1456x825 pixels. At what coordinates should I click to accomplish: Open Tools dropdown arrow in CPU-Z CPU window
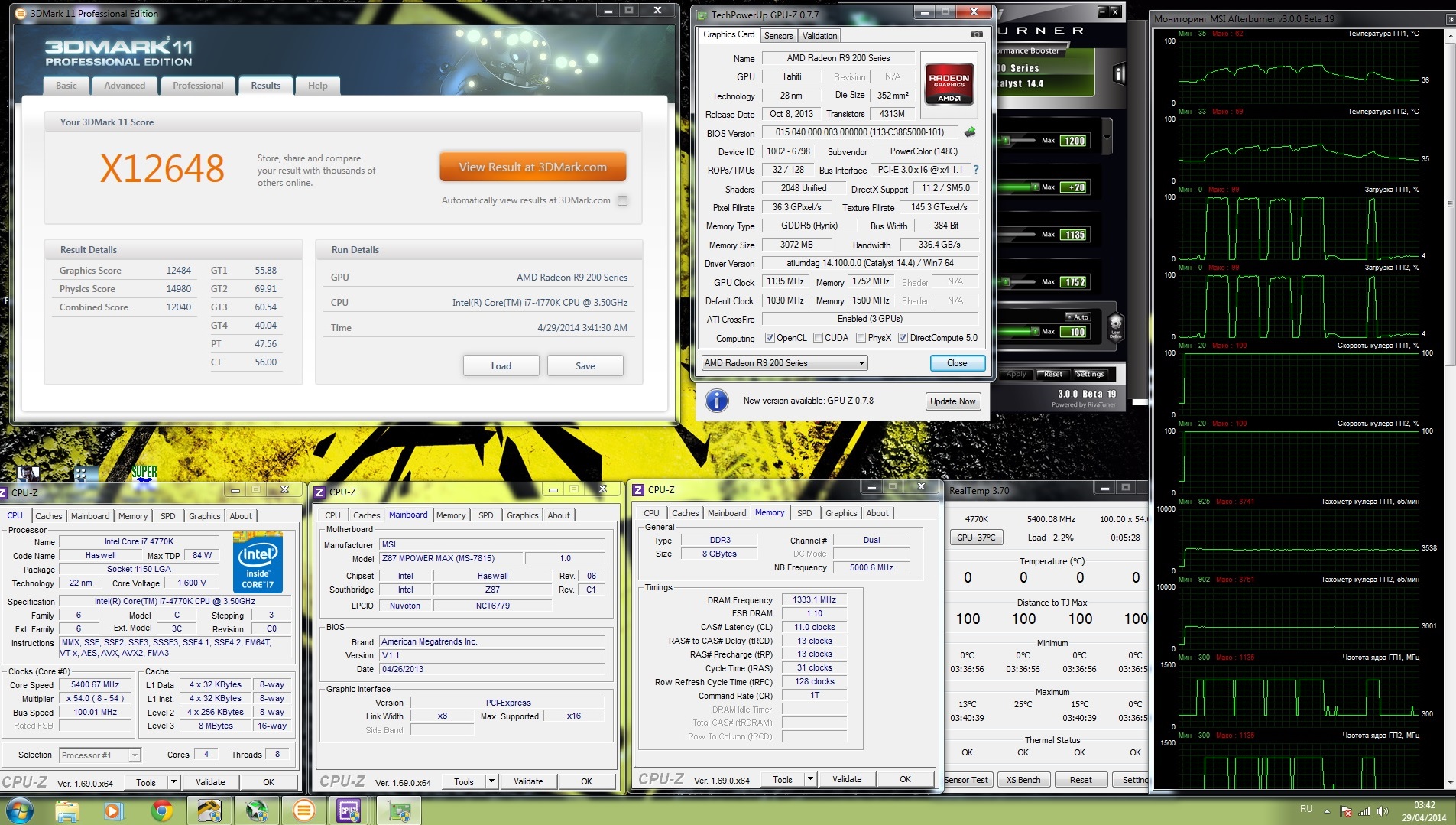(x=174, y=782)
